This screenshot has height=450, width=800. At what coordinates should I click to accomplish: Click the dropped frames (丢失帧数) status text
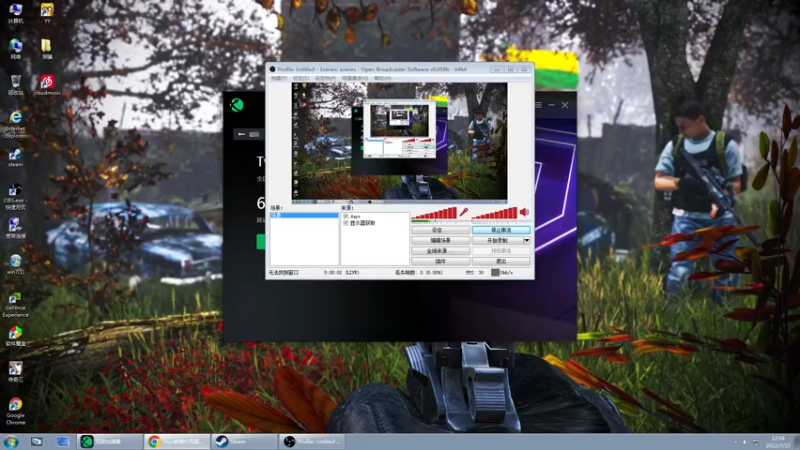tap(418, 272)
